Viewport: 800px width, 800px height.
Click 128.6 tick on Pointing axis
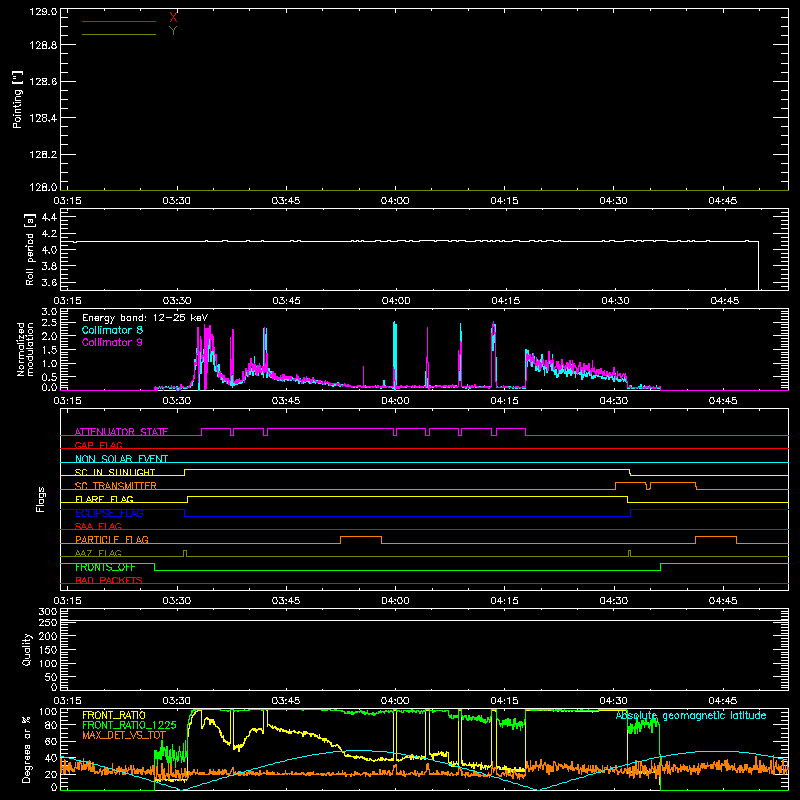click(x=43, y=82)
